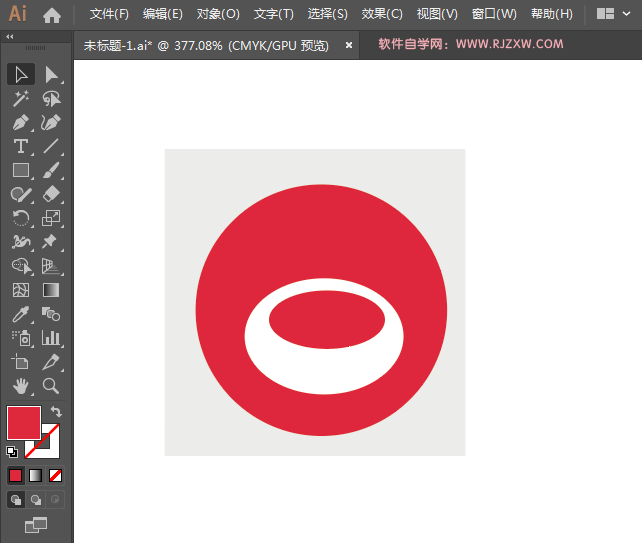The image size is (642, 543).
Task: Select the Column Graph tool
Action: 52,338
